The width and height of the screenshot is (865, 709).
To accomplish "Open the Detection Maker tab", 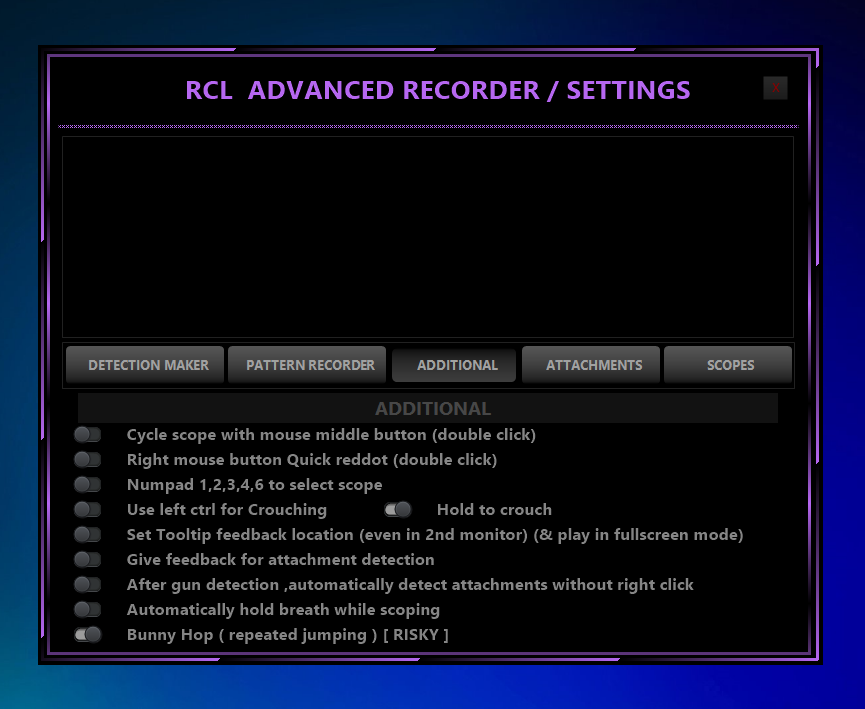I will tap(147, 365).
